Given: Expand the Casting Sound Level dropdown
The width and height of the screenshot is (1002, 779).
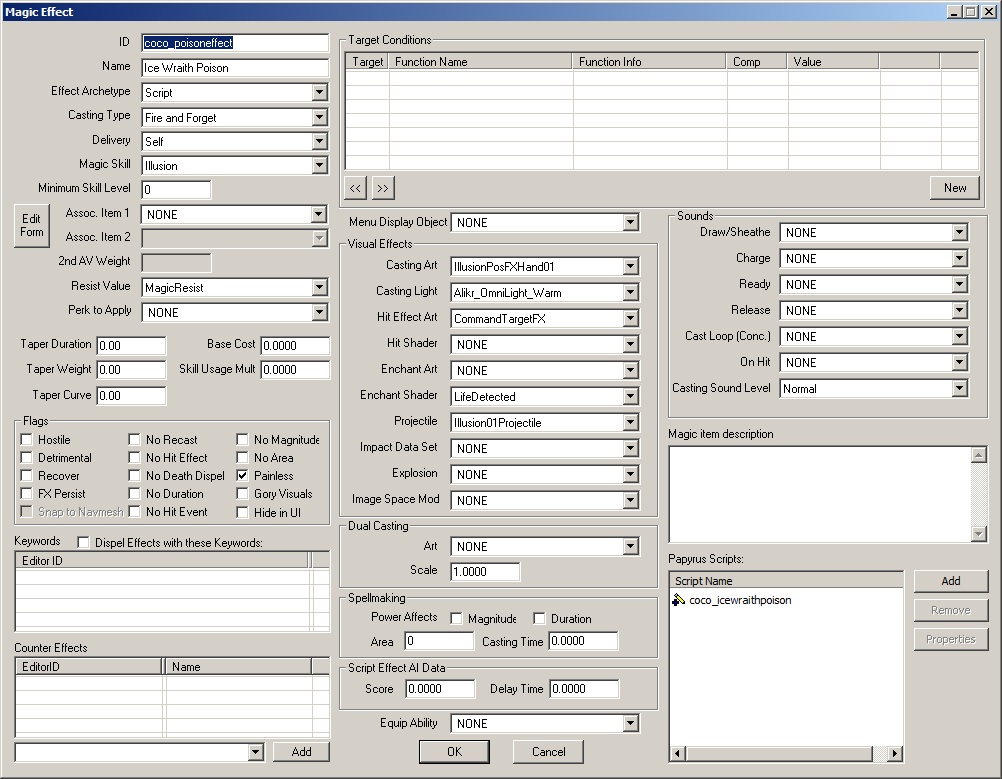Looking at the screenshot, I should (959, 389).
